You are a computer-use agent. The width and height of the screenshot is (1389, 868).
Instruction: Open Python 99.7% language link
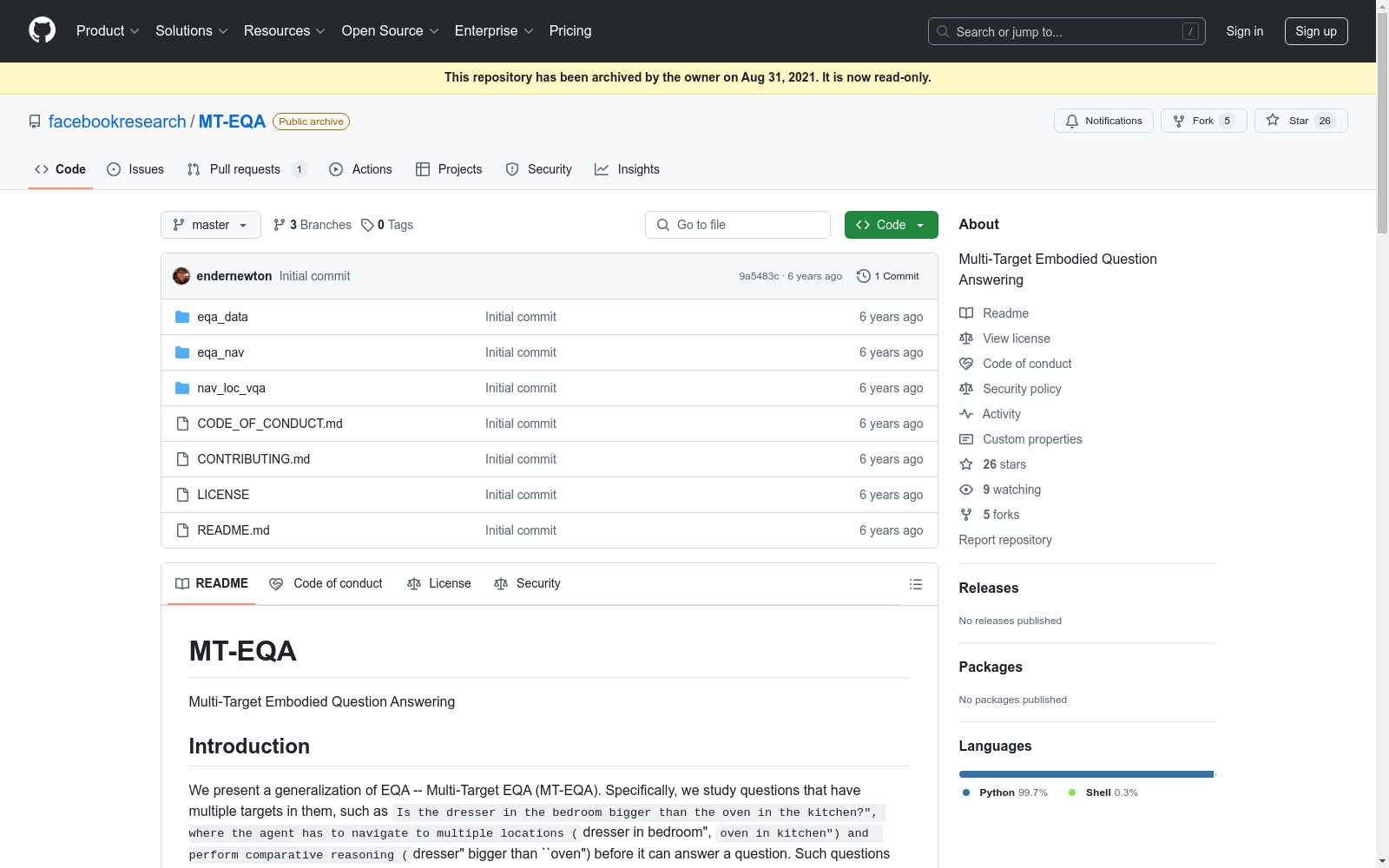1005,792
